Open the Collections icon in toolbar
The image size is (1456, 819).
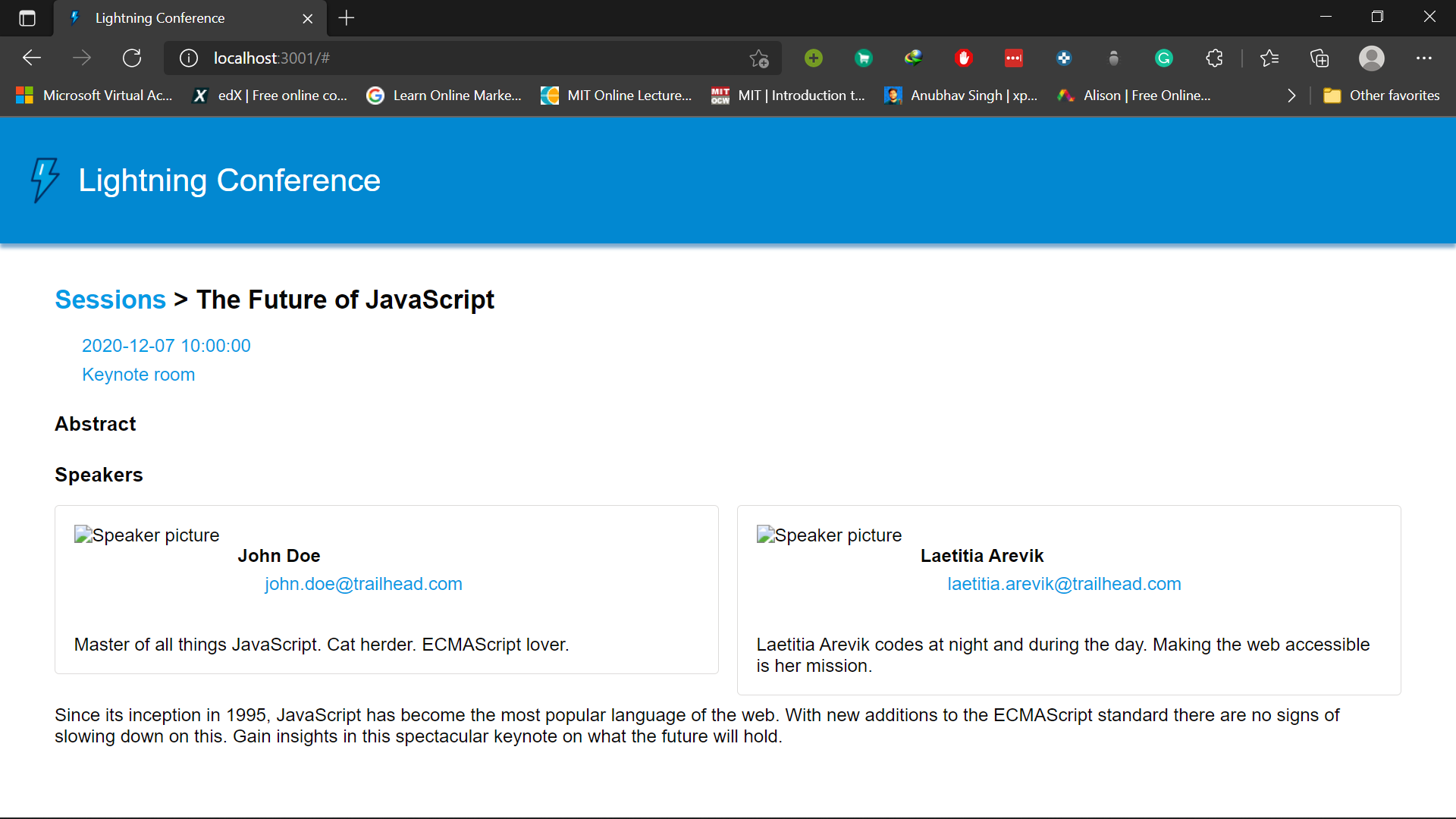1319,58
